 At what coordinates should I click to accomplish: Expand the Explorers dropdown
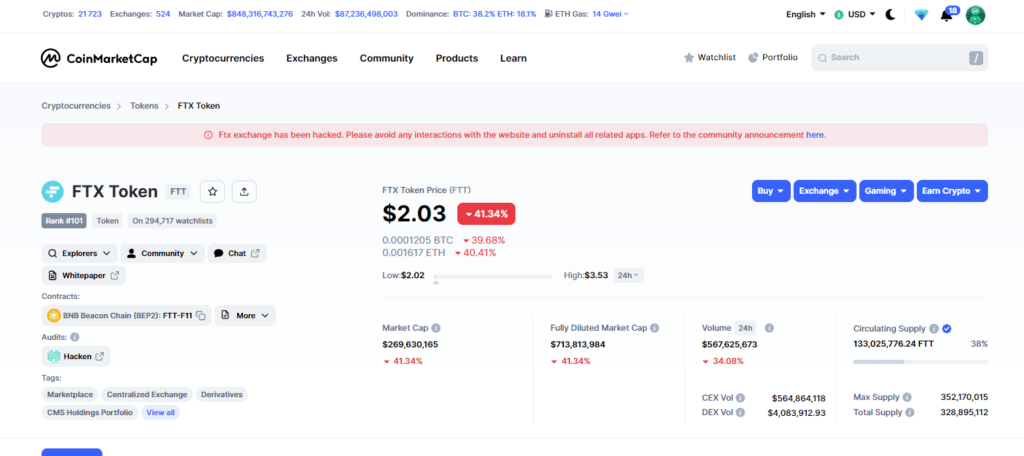(79, 253)
